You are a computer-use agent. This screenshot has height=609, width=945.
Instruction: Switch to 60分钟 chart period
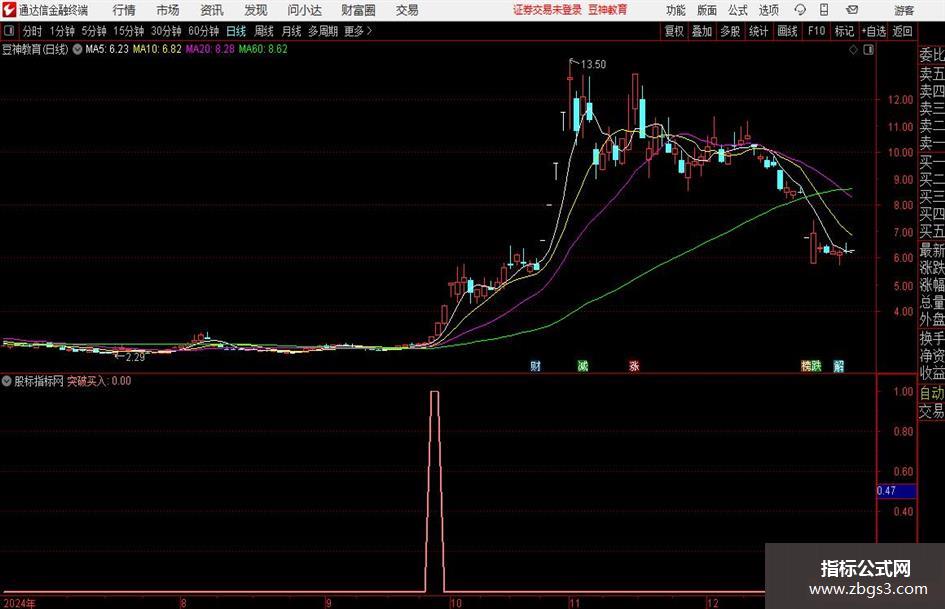pos(203,31)
